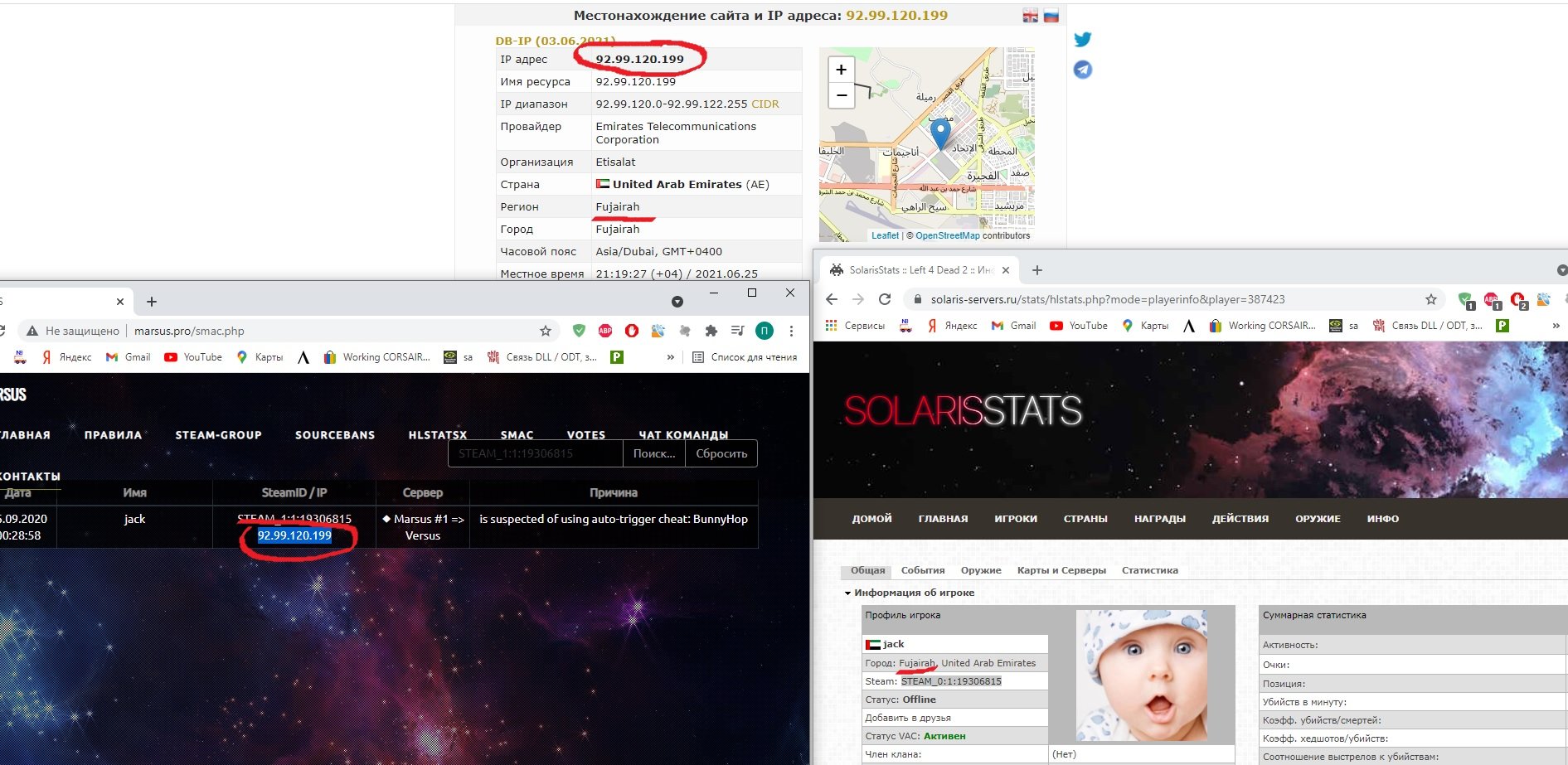Open СТРАНЫ in SolarisStats navigation
Image resolution: width=1568 pixels, height=765 pixels.
[1085, 519]
